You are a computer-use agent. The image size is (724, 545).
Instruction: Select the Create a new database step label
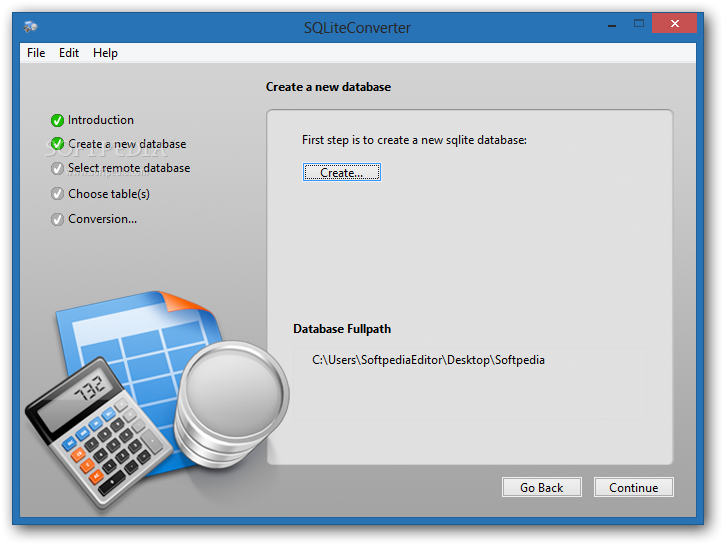coord(127,144)
